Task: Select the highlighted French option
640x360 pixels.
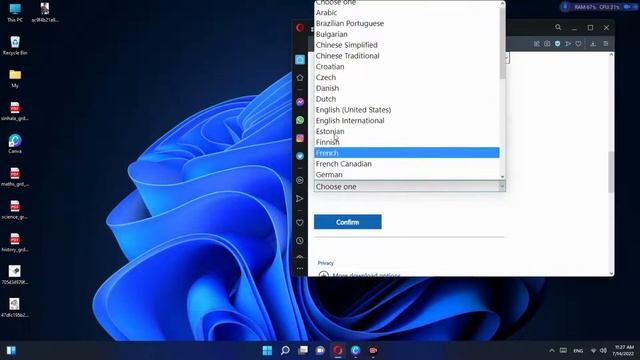Action: click(x=407, y=153)
